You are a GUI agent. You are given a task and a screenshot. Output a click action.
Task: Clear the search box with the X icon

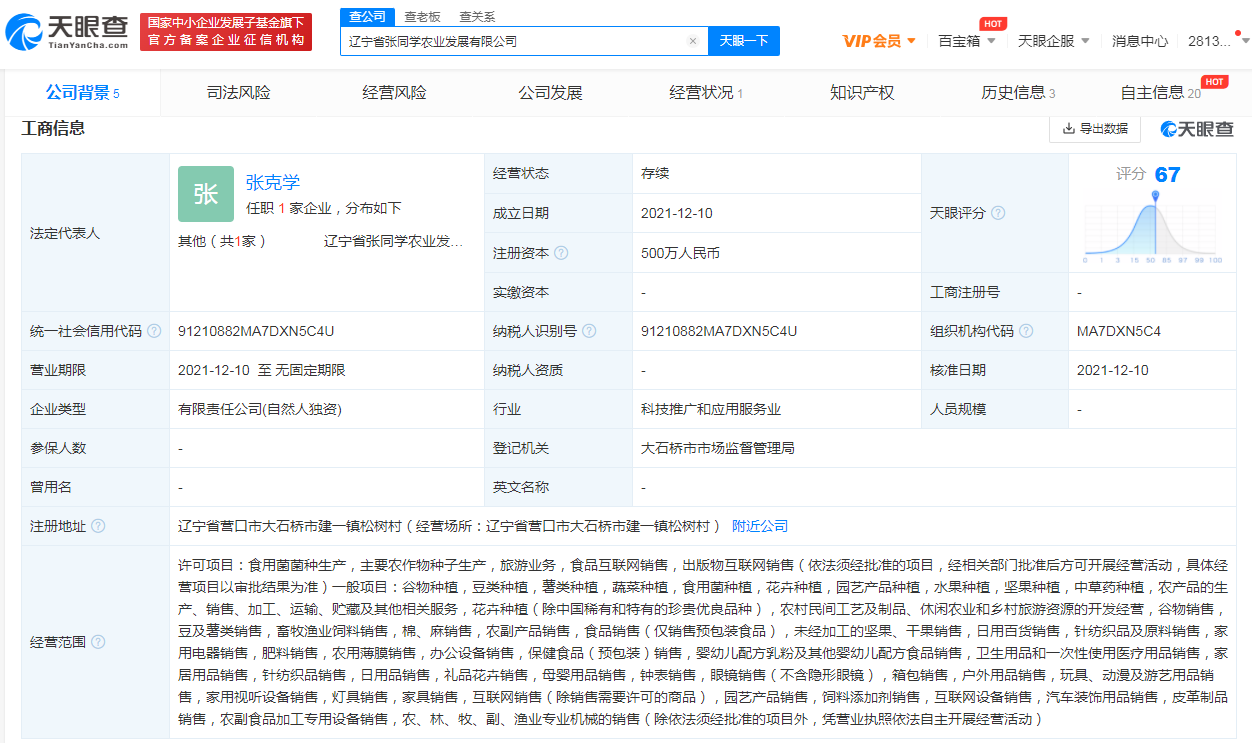[692, 41]
